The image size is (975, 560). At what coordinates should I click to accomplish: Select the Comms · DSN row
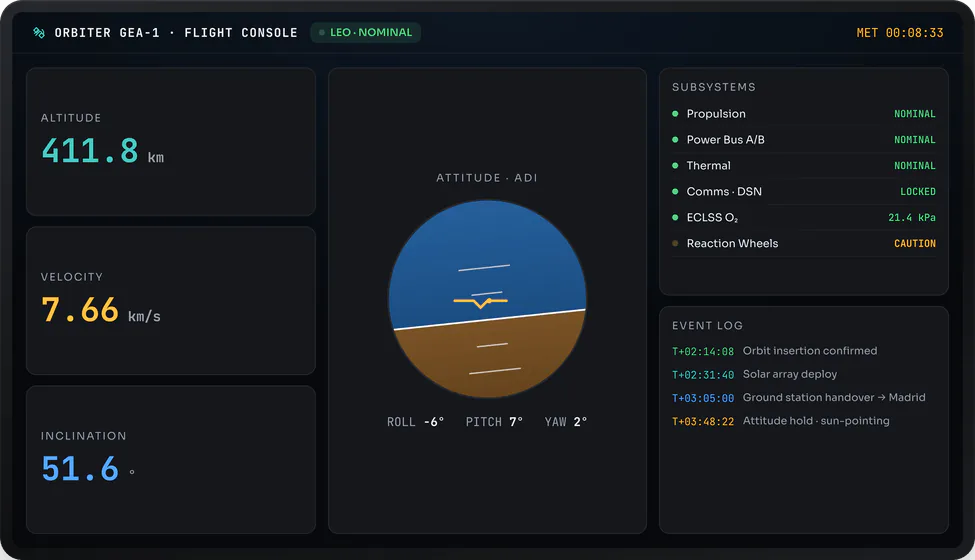[803, 191]
